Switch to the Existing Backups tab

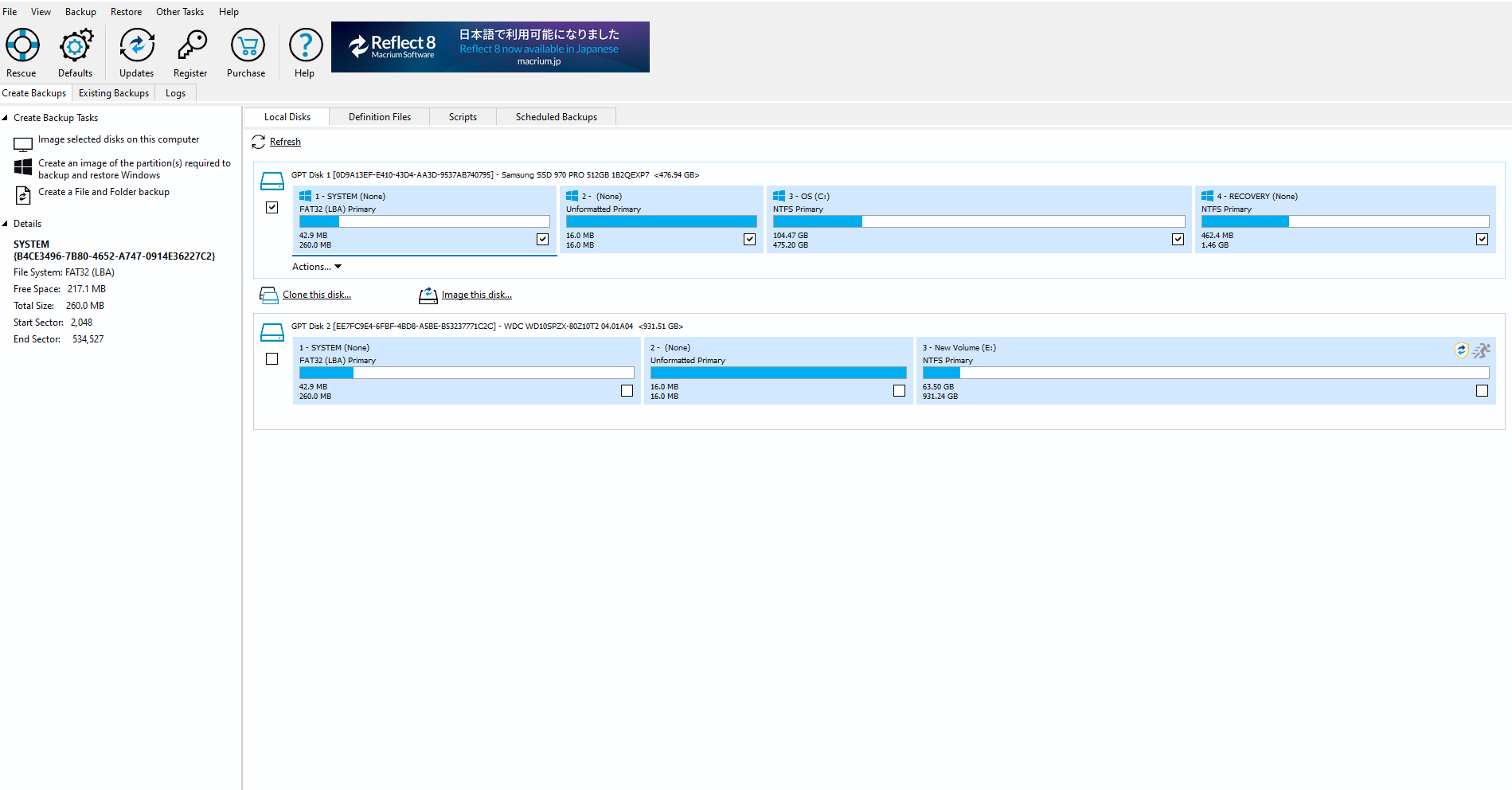click(114, 93)
